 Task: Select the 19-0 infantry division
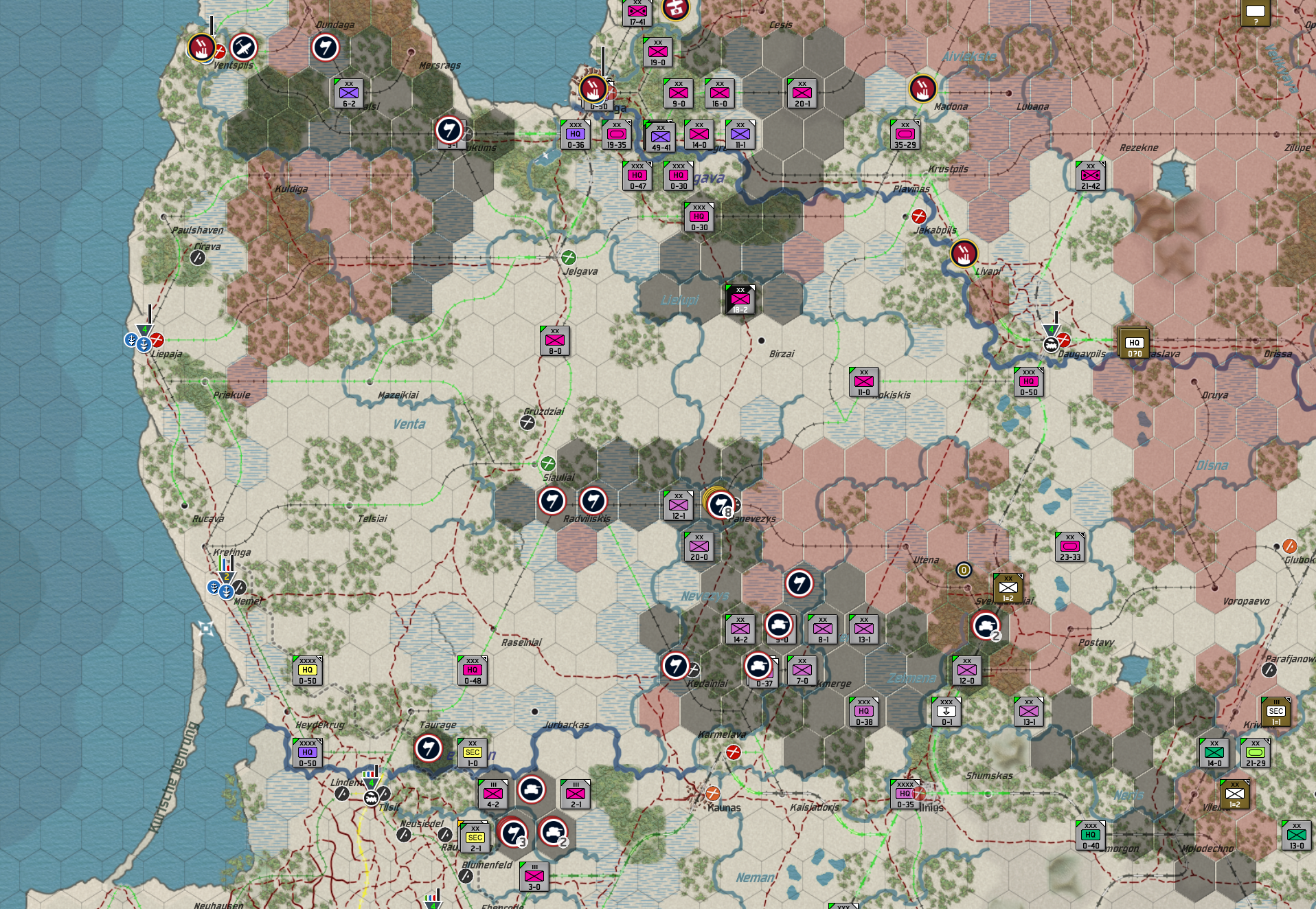pos(658,52)
